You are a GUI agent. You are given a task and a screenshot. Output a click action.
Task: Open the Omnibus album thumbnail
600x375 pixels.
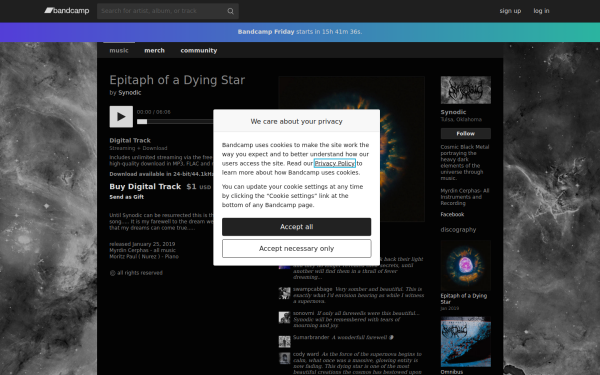(466, 342)
